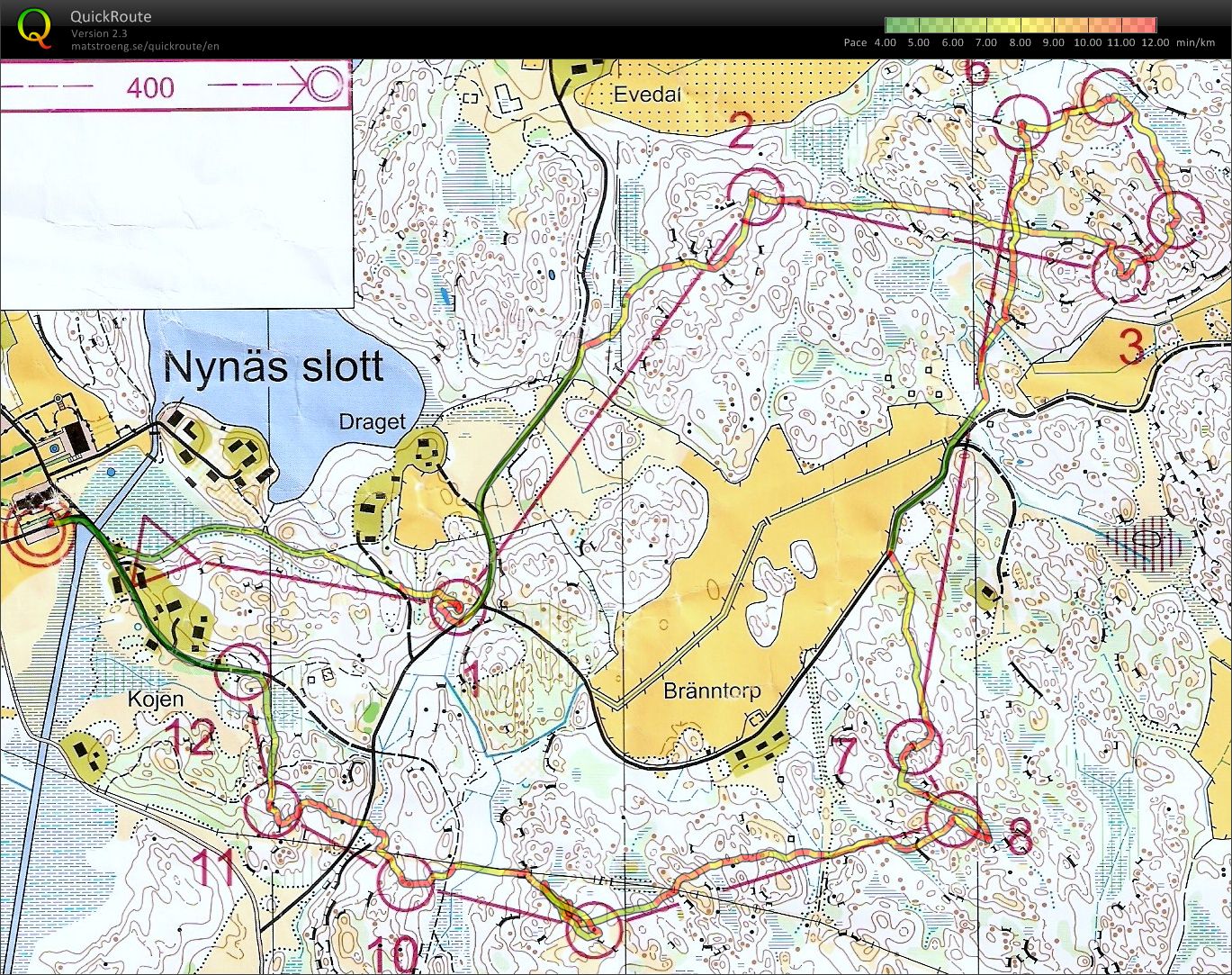This screenshot has height=975, width=1232.
Task: Click the Pace legend label
Action: click(855, 42)
